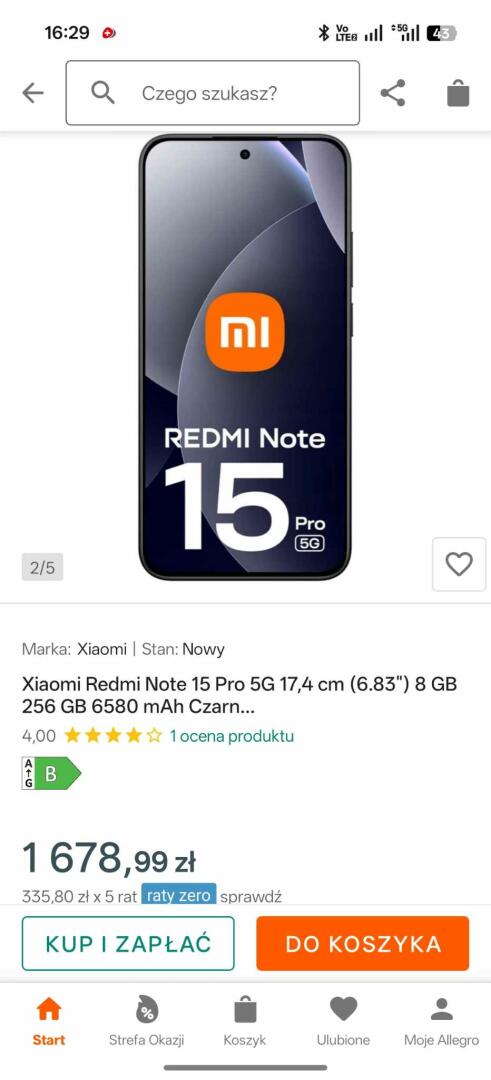This screenshot has width=491, height=1080.
Task: Click the DO KOSZYKA button
Action: point(363,943)
